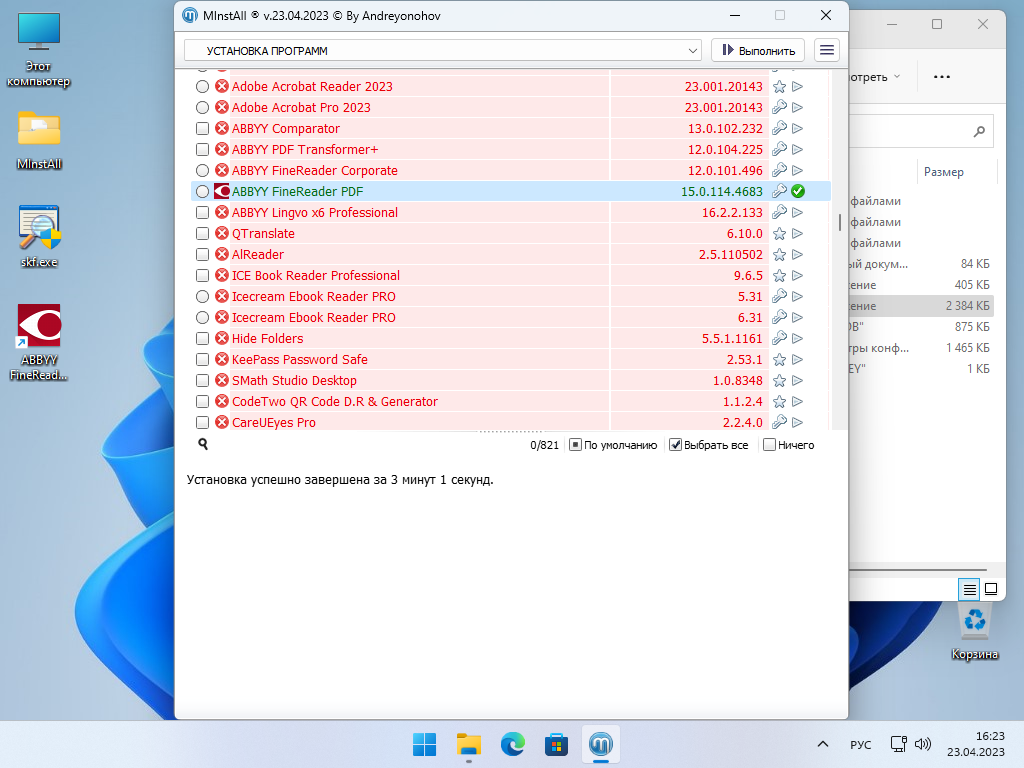Click the key icon for ABBYY PDF Transformer+
This screenshot has height=768, width=1024.
pos(779,150)
